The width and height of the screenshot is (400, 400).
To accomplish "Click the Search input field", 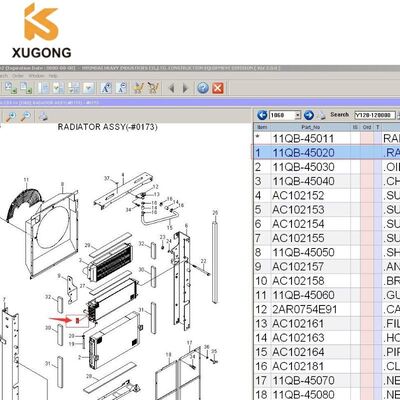I will tap(375, 115).
